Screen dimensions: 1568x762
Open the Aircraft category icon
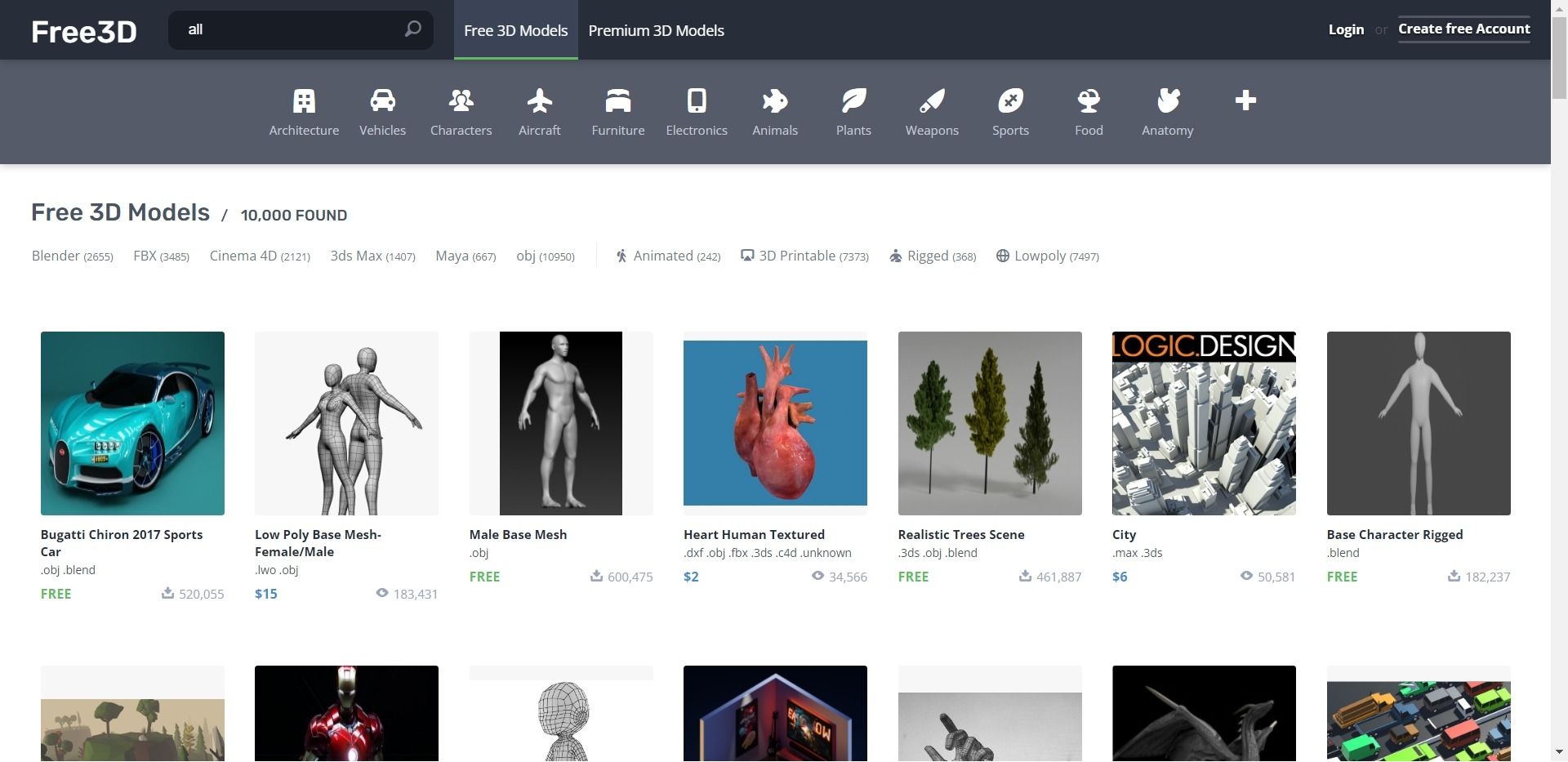point(539,101)
